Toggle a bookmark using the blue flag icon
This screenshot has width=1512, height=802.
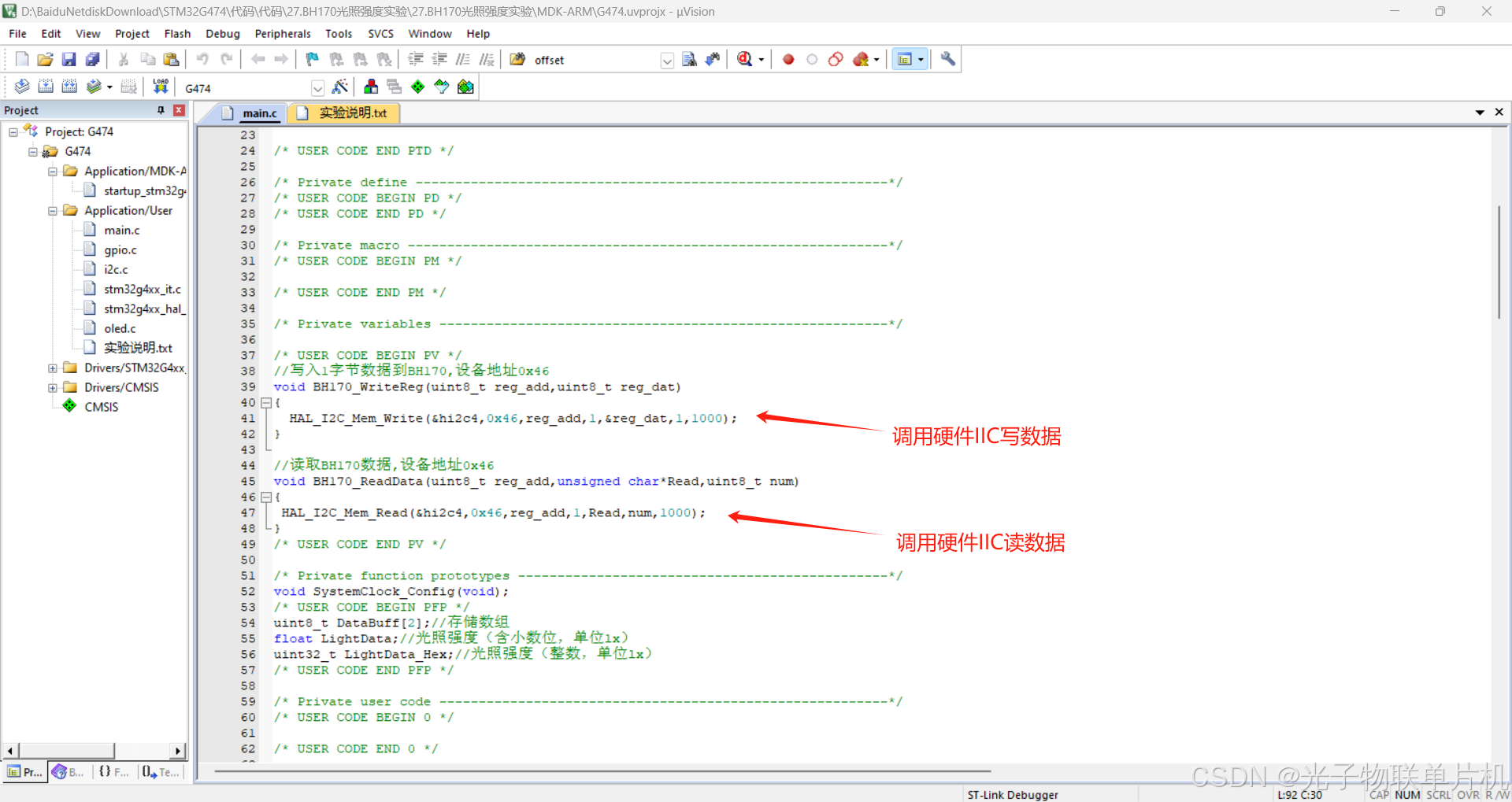[313, 59]
